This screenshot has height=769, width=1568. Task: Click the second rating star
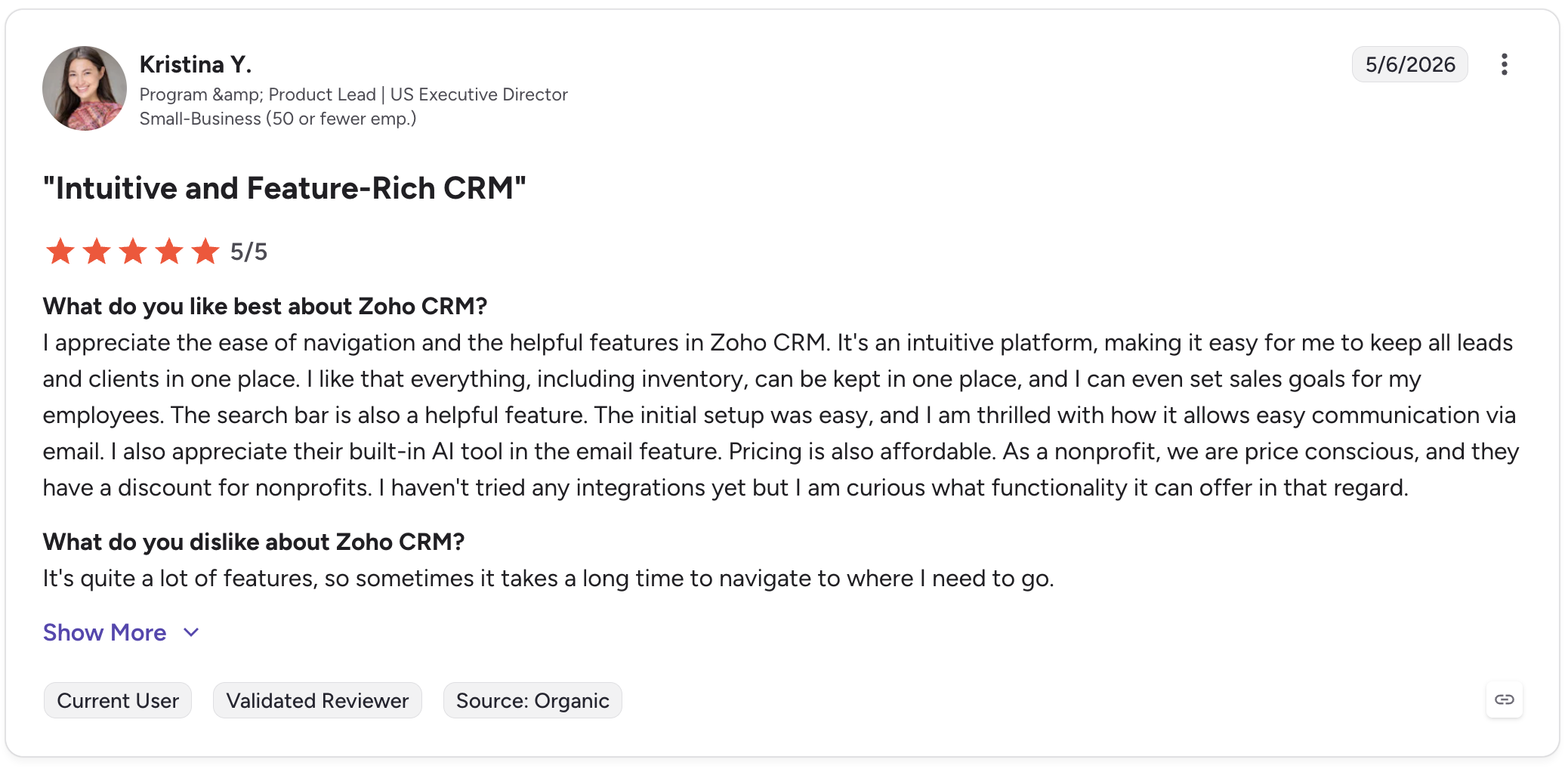[97, 252]
